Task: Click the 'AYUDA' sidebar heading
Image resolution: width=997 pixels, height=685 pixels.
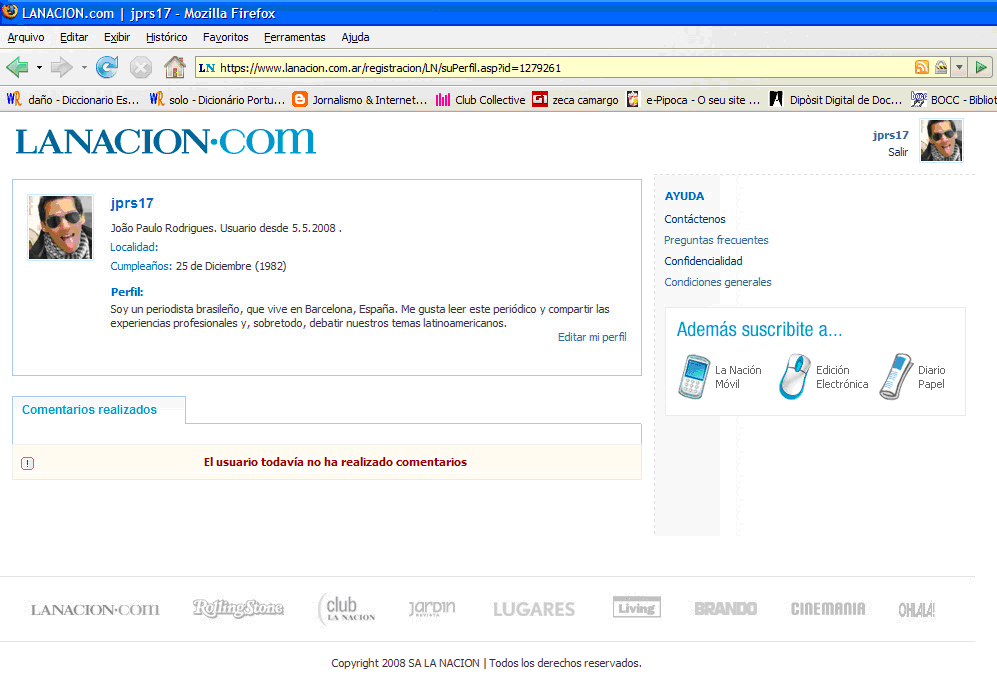Action: coord(684,196)
